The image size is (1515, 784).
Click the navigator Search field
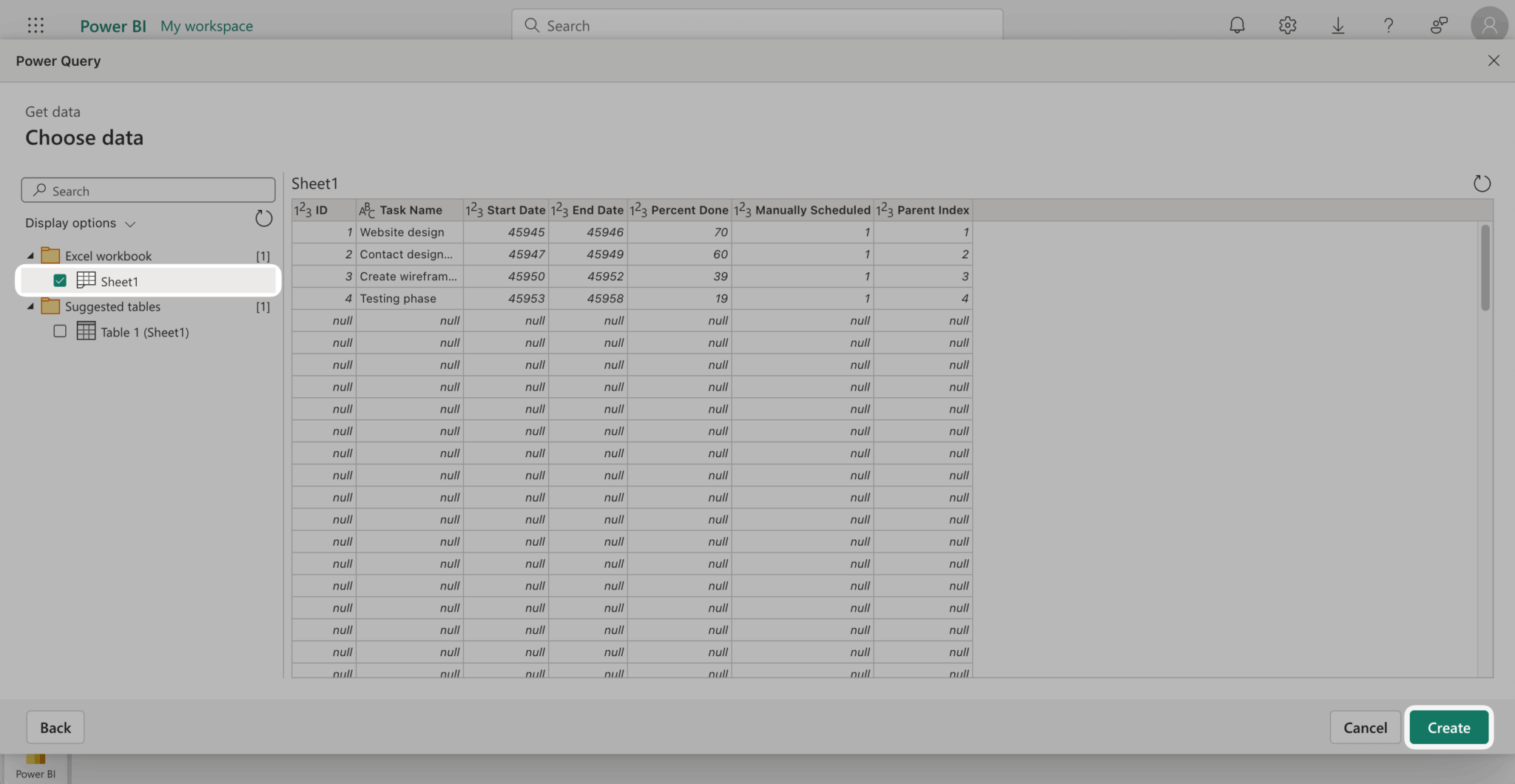tap(148, 191)
